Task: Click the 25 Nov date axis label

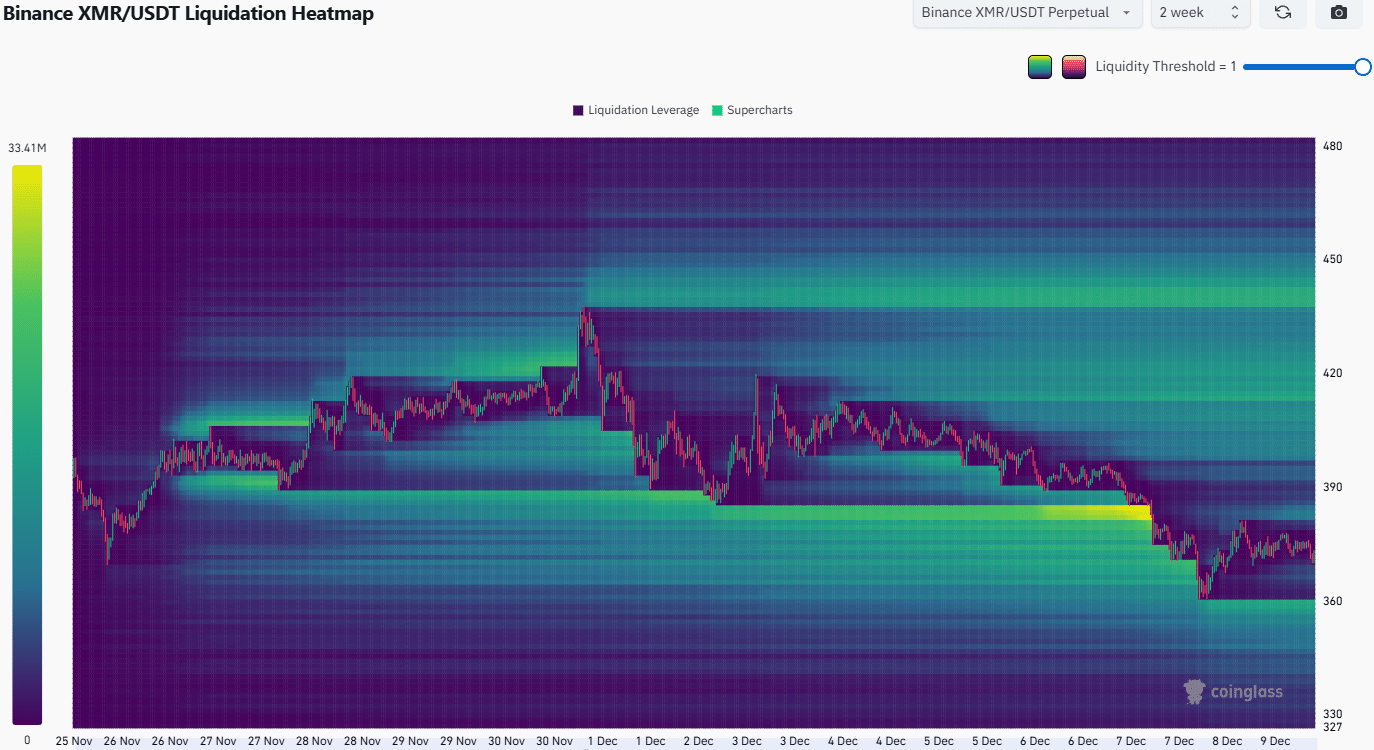Action: [x=74, y=741]
